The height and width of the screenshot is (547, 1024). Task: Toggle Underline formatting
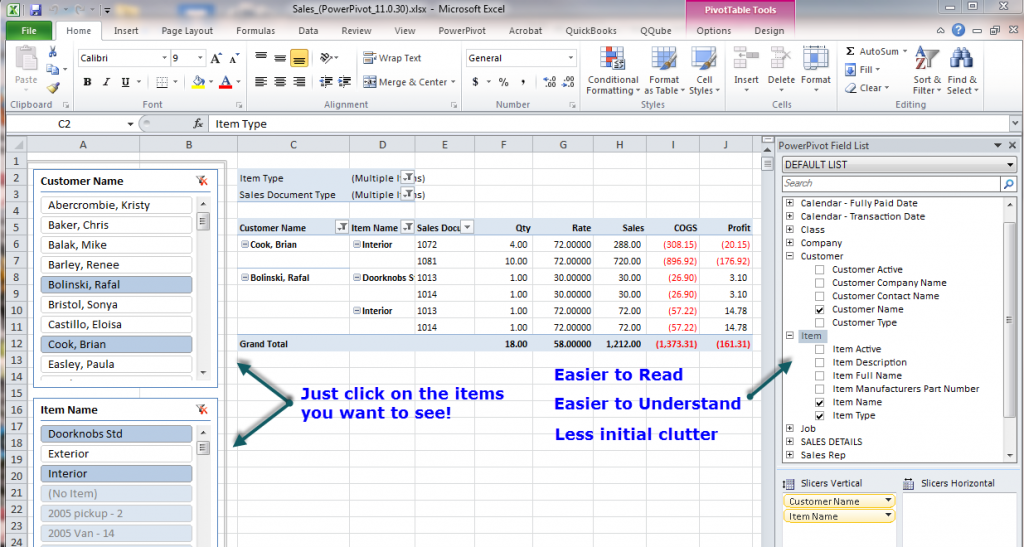coord(125,82)
